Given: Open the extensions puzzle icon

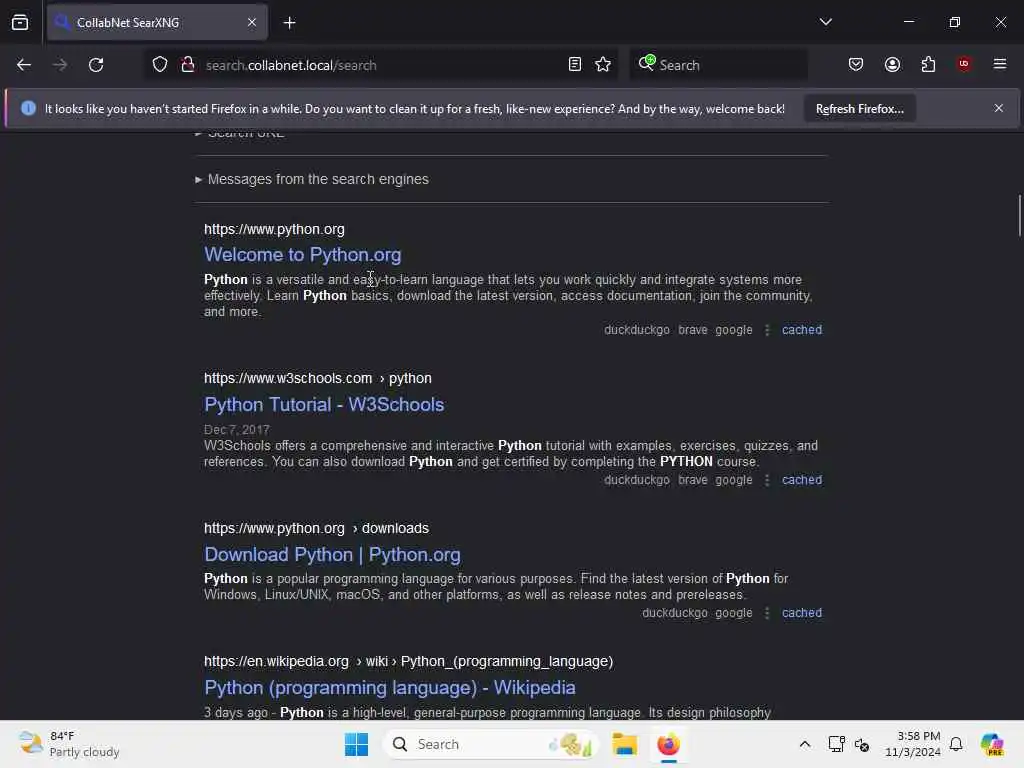Looking at the screenshot, I should (x=928, y=65).
